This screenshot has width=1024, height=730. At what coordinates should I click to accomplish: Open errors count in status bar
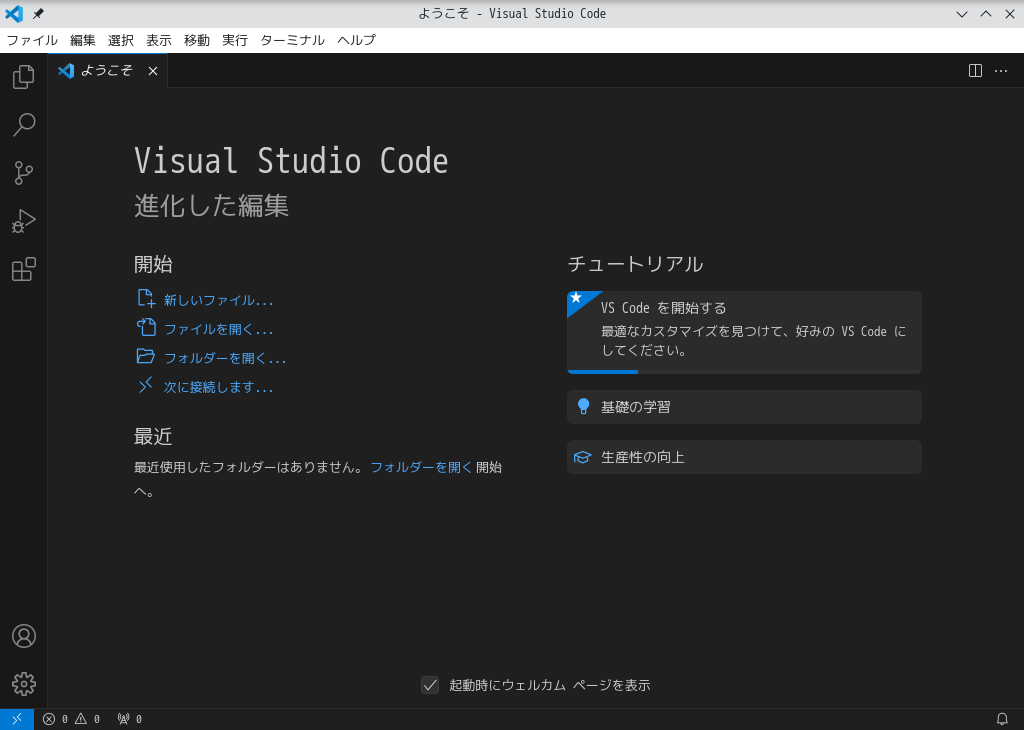pos(56,719)
